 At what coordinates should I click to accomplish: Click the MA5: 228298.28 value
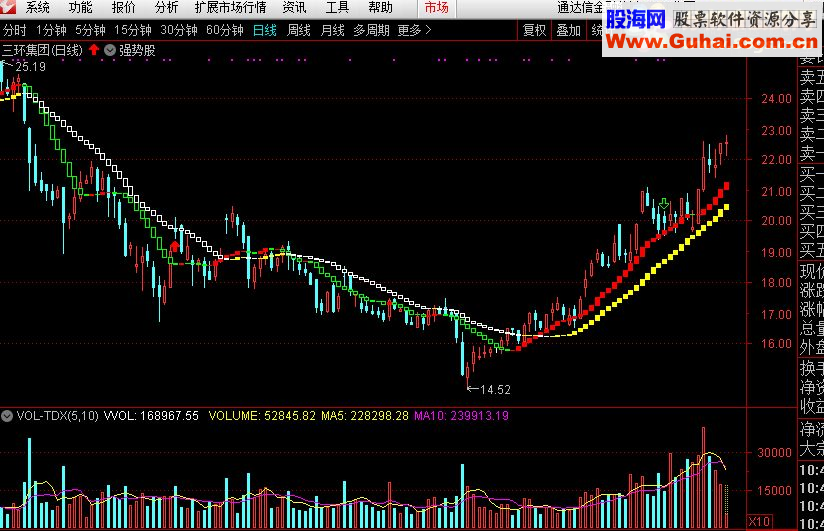click(365, 416)
